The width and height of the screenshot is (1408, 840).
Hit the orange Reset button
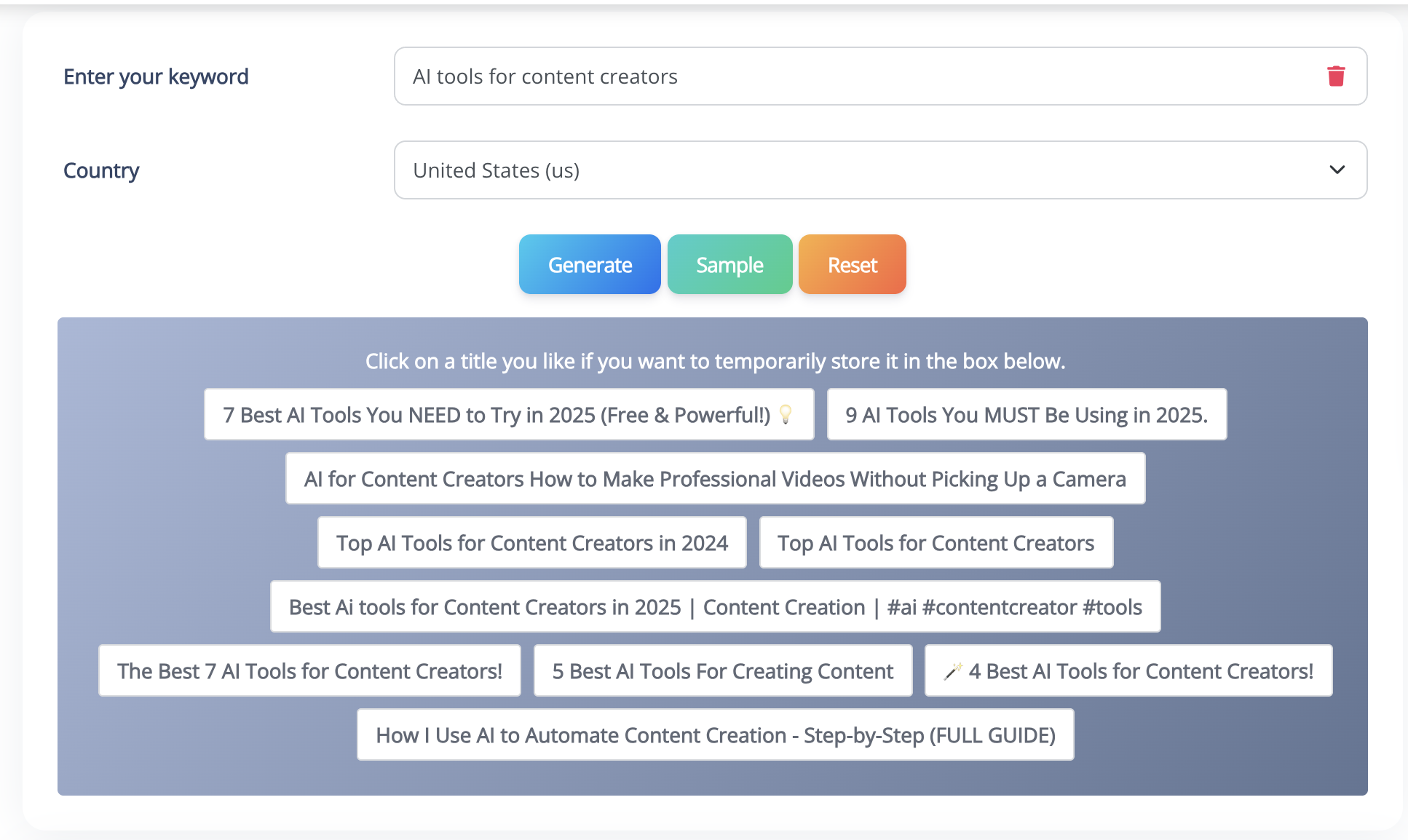click(852, 264)
